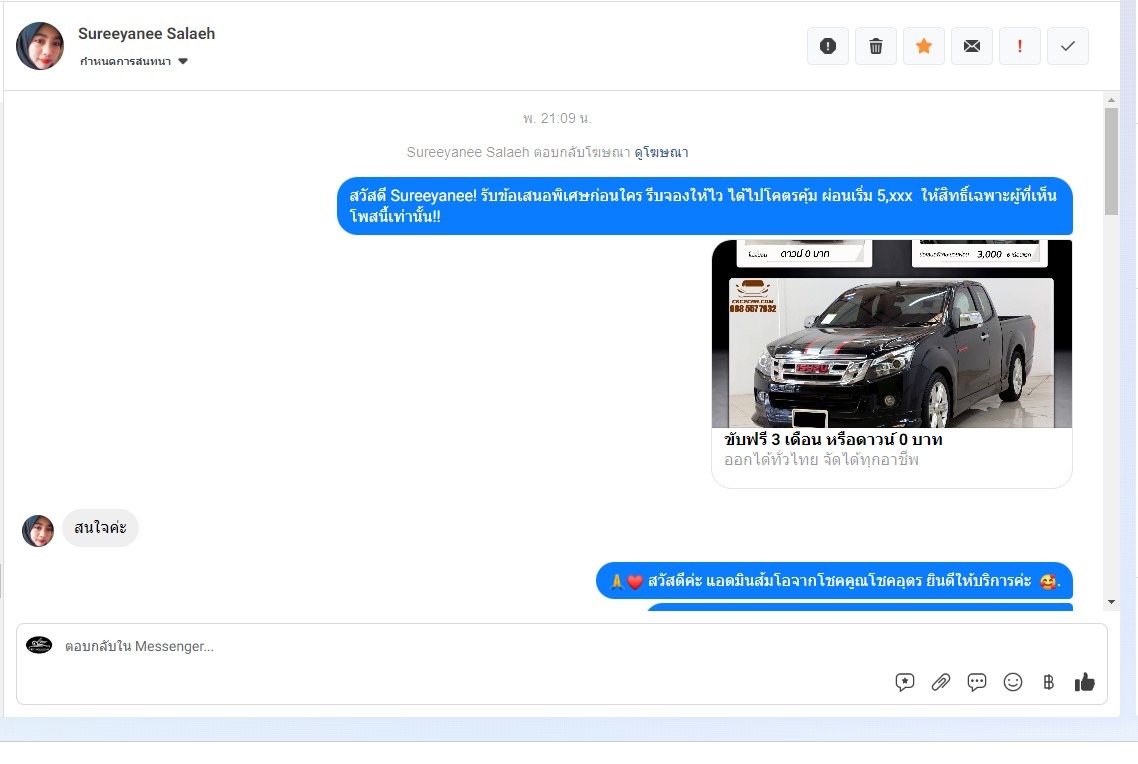Click Sureeyanee's header profile picture
Viewport: 1138px width, 764px height.
[x=40, y=46]
